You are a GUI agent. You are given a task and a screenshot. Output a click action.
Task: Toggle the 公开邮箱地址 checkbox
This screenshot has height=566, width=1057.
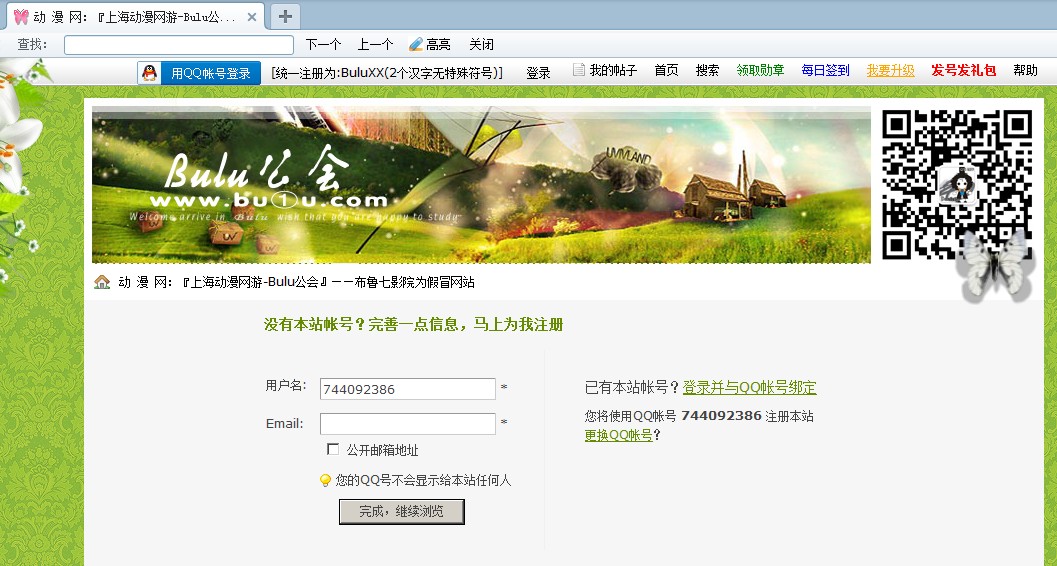tap(333, 449)
